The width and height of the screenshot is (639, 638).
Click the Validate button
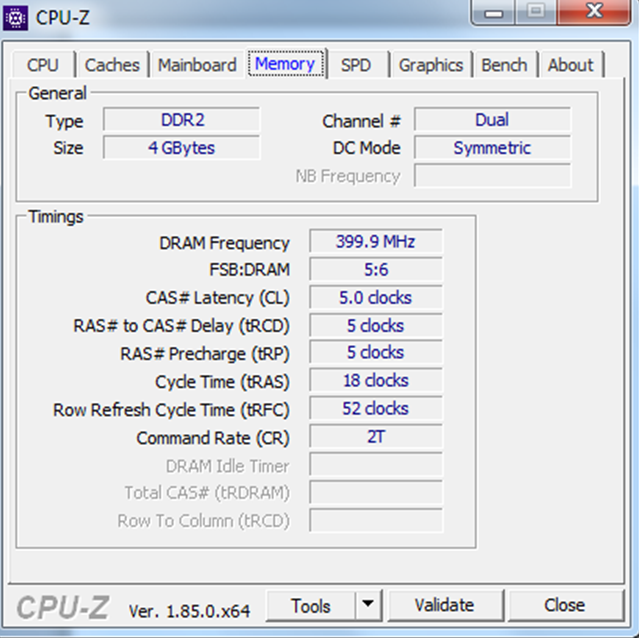pyautogui.click(x=445, y=605)
